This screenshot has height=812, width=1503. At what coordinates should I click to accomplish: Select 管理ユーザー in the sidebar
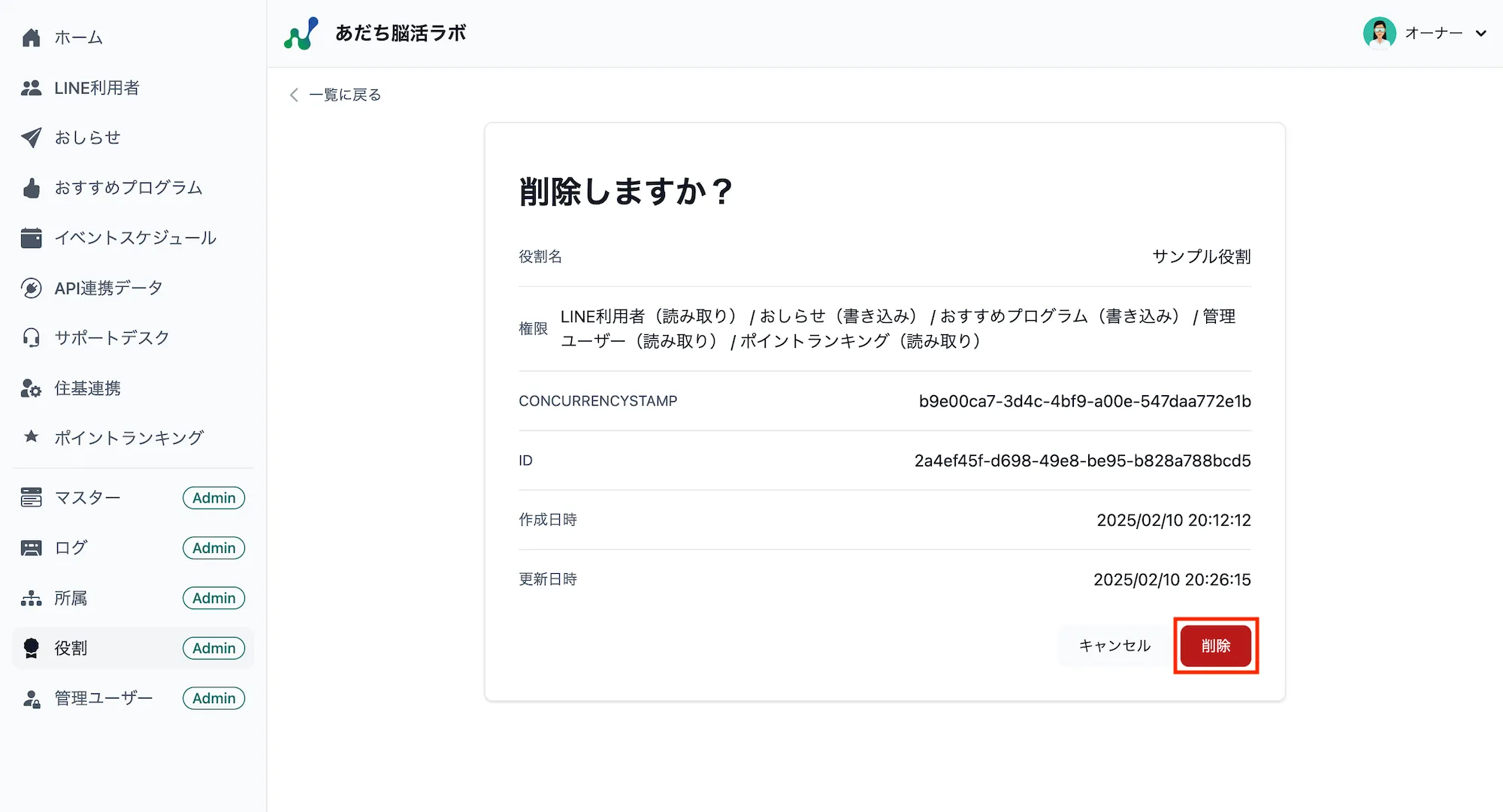(x=103, y=699)
